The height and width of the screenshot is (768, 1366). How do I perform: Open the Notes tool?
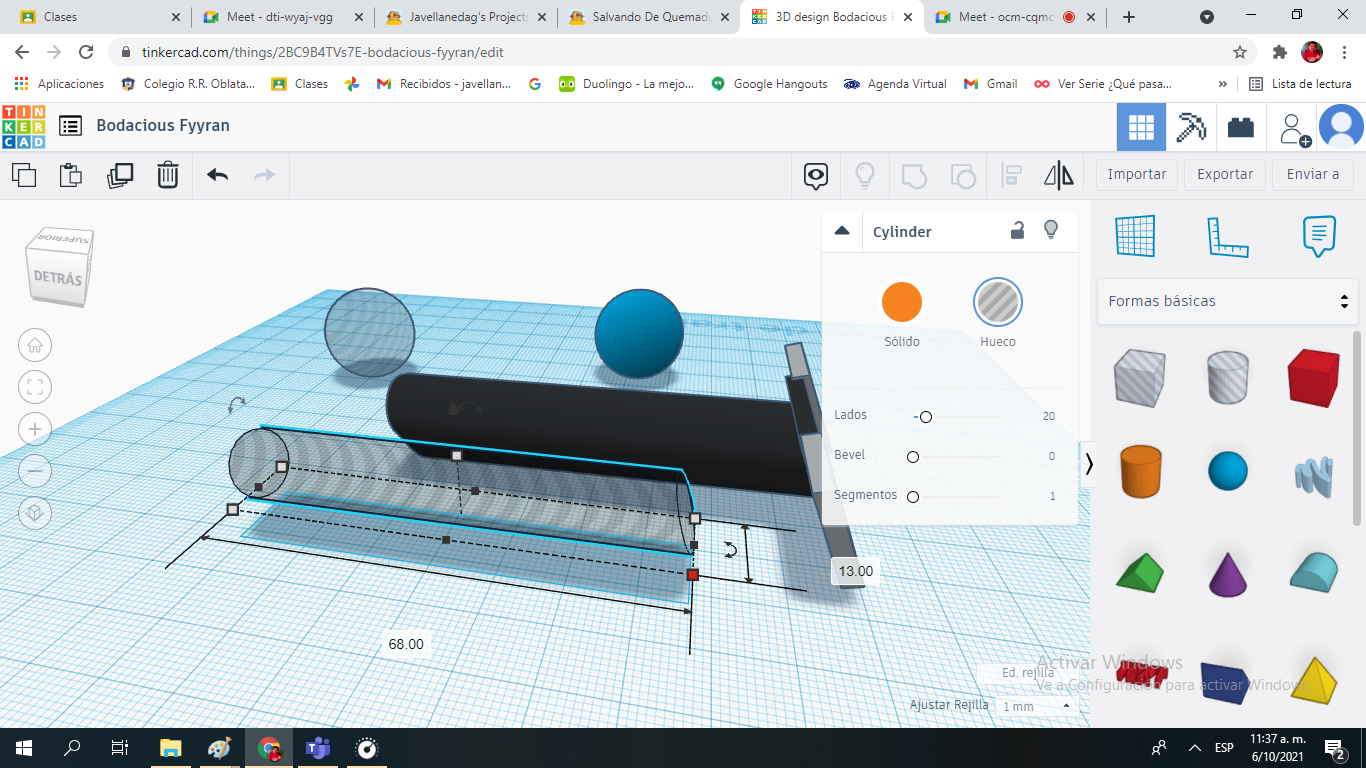click(x=1319, y=236)
